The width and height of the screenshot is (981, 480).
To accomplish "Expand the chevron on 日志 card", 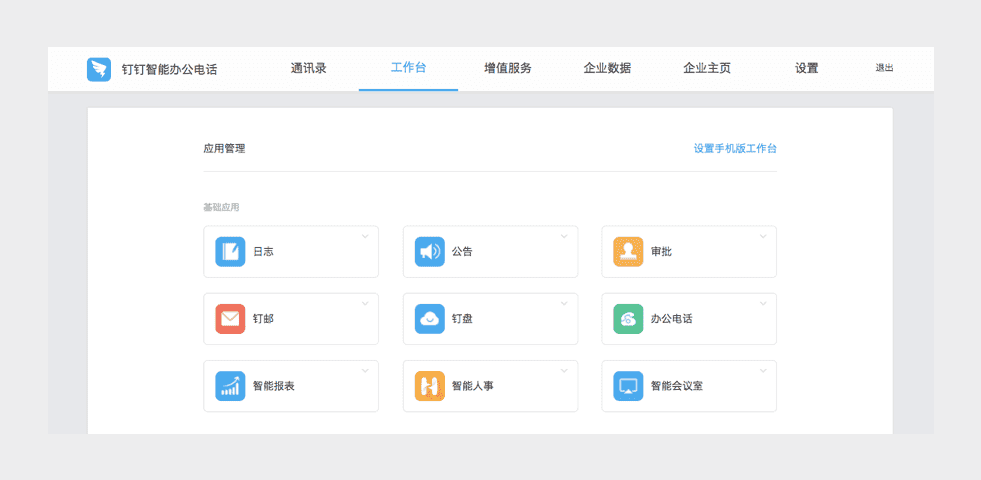I will 365,236.
